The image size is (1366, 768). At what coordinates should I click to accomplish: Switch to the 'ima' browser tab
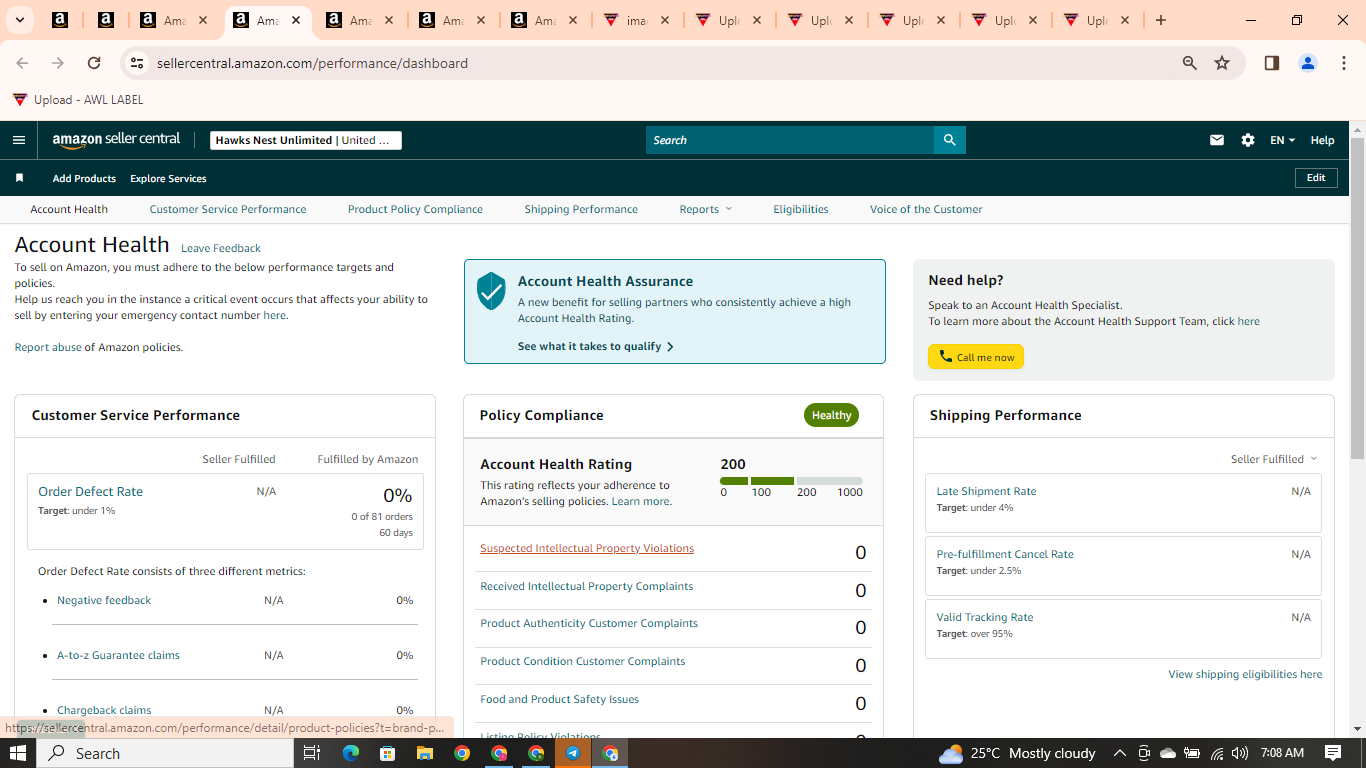click(x=637, y=20)
